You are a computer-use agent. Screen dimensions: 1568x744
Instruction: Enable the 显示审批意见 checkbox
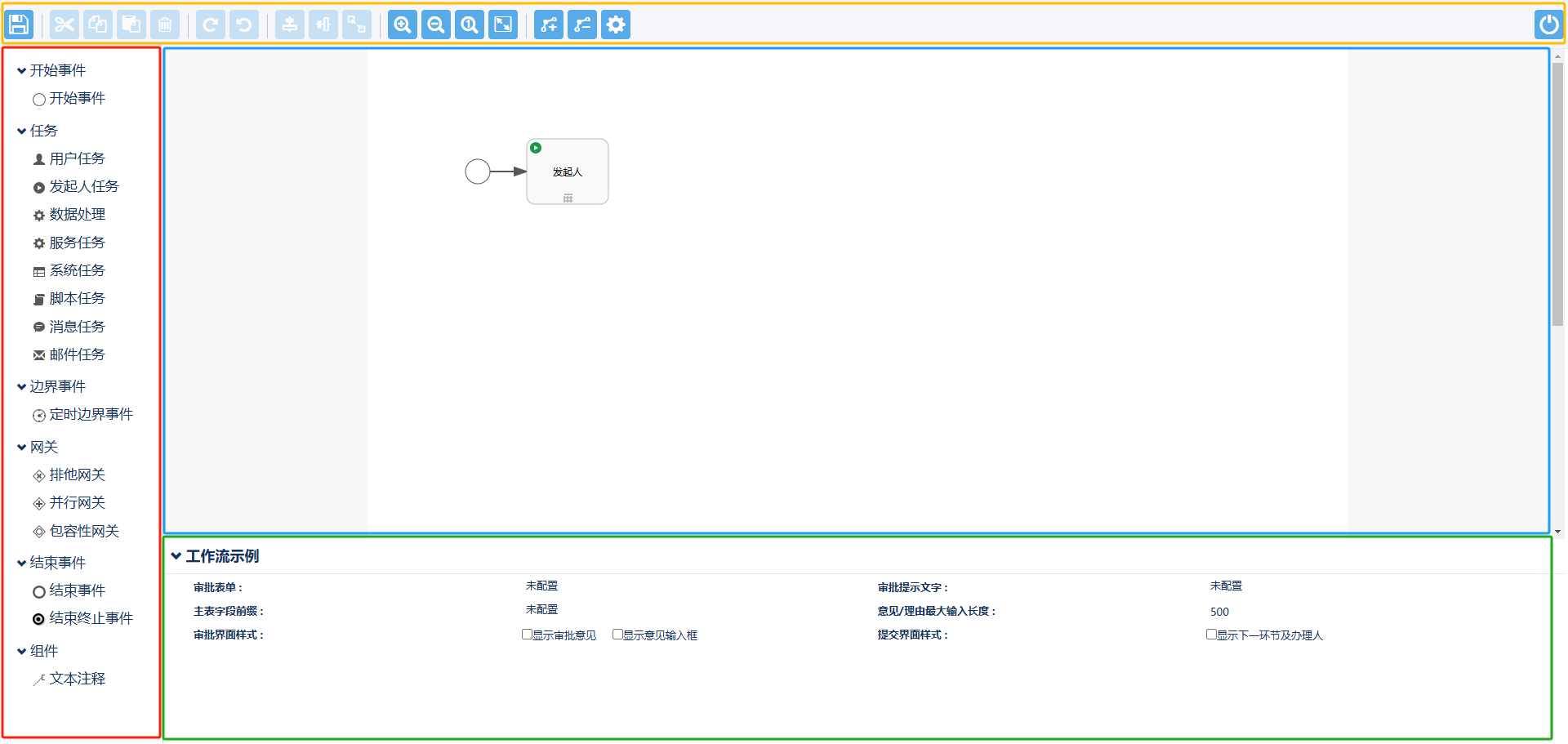point(528,635)
